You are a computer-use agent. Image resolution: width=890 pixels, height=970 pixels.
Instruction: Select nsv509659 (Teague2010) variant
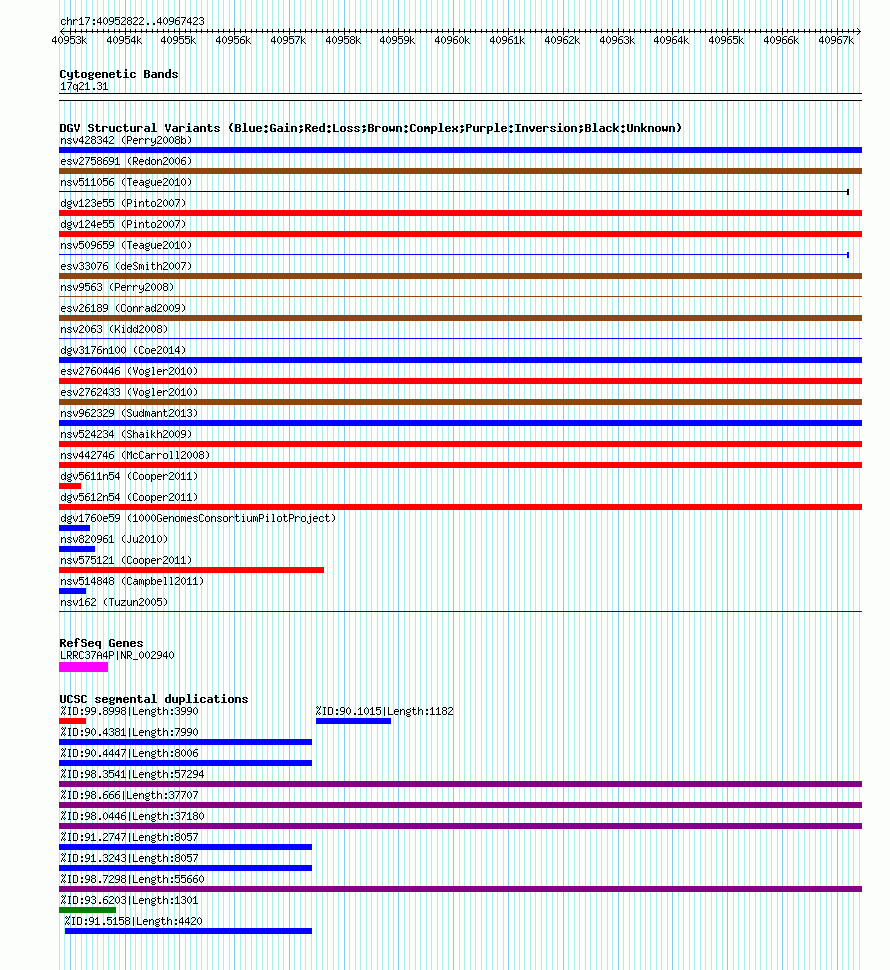pos(126,246)
